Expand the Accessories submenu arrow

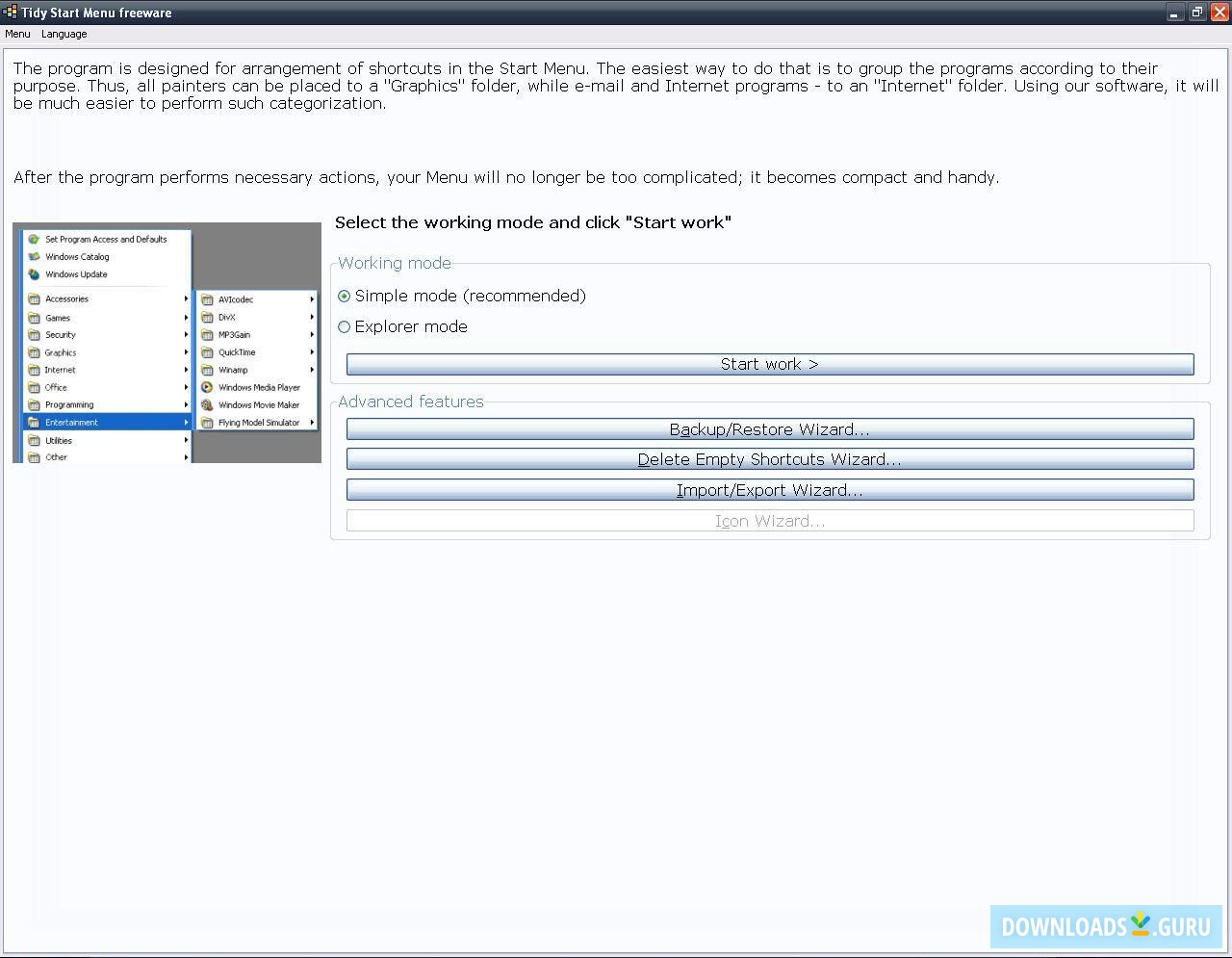(x=186, y=298)
